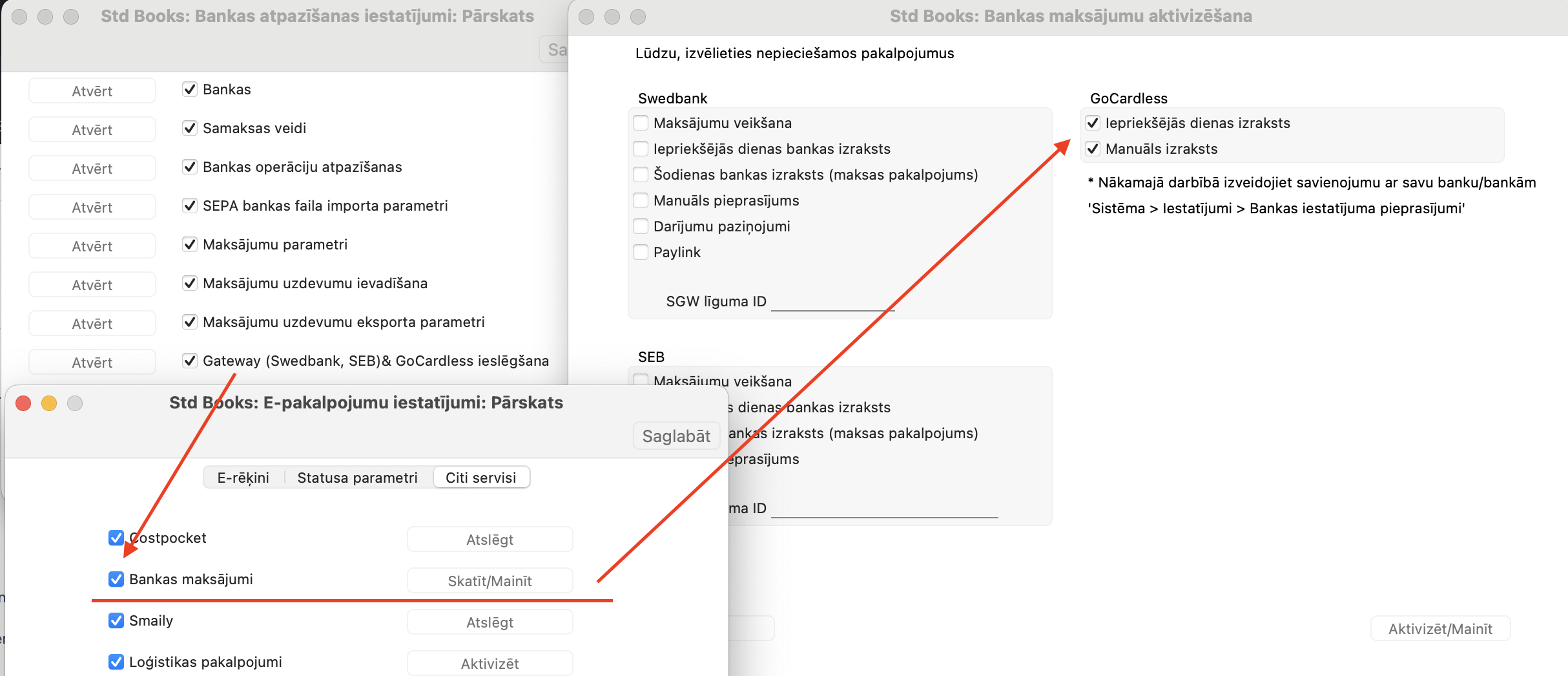This screenshot has width=1568, height=676.
Task: Toggle Costpocket checkbox
Action: click(x=116, y=538)
